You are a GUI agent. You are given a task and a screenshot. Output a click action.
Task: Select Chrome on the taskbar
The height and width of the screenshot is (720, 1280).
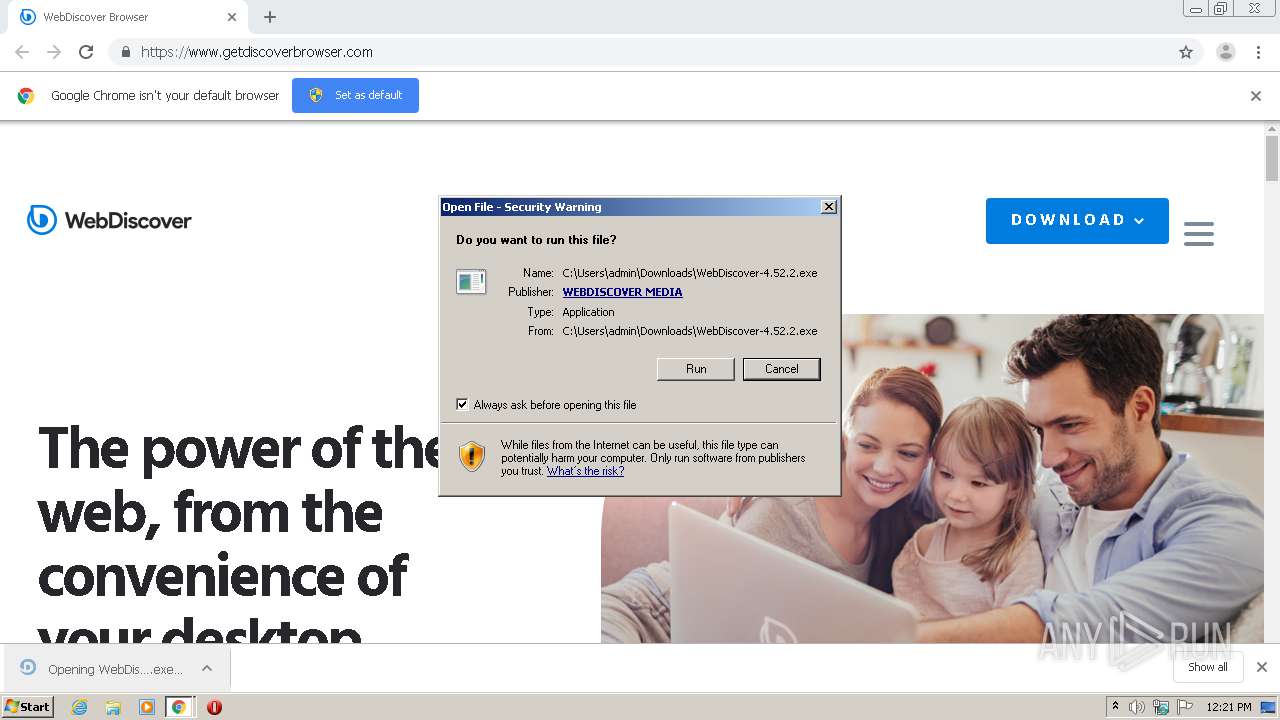[x=179, y=707]
